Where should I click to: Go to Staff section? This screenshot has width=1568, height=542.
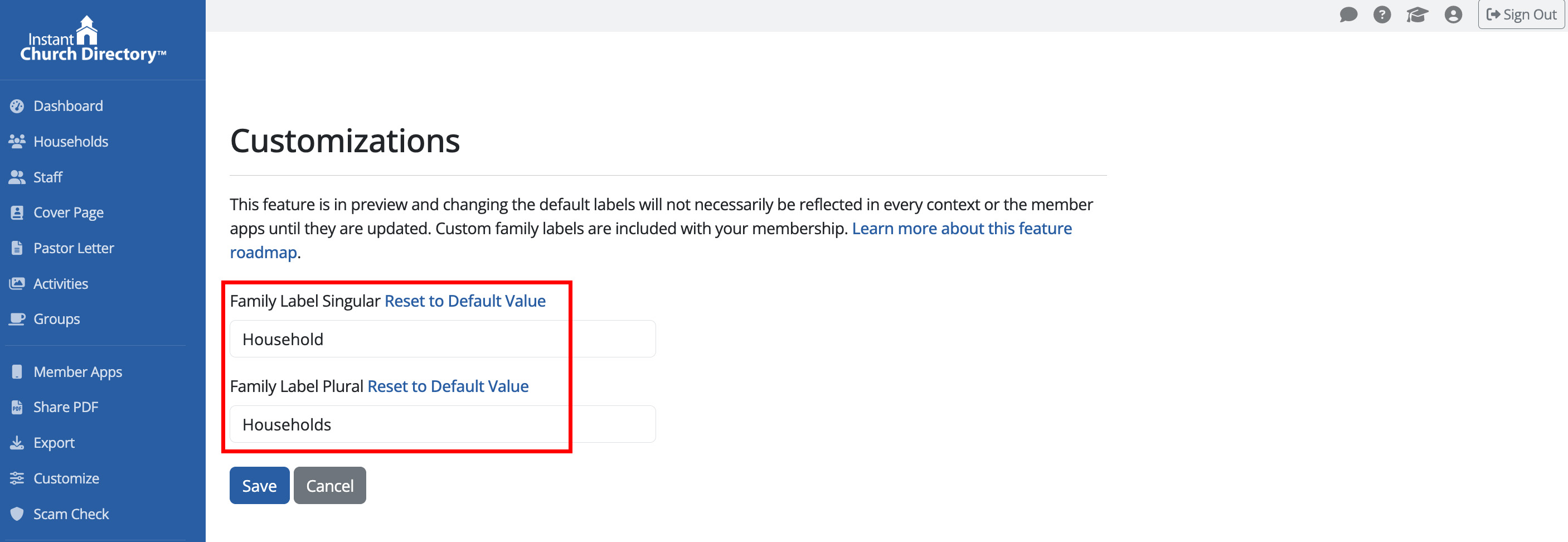[47, 177]
